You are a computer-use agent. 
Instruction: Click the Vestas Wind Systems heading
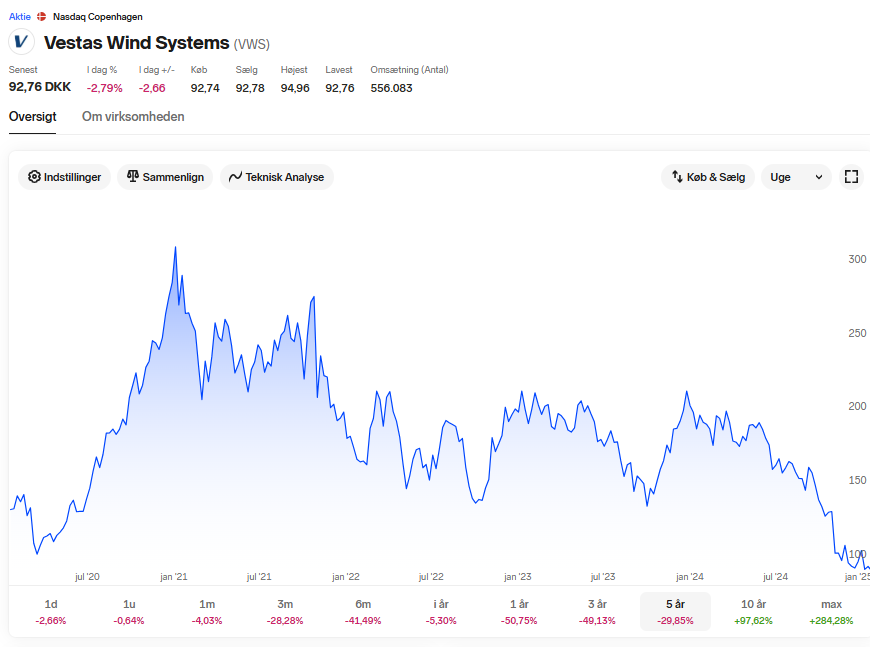[136, 43]
